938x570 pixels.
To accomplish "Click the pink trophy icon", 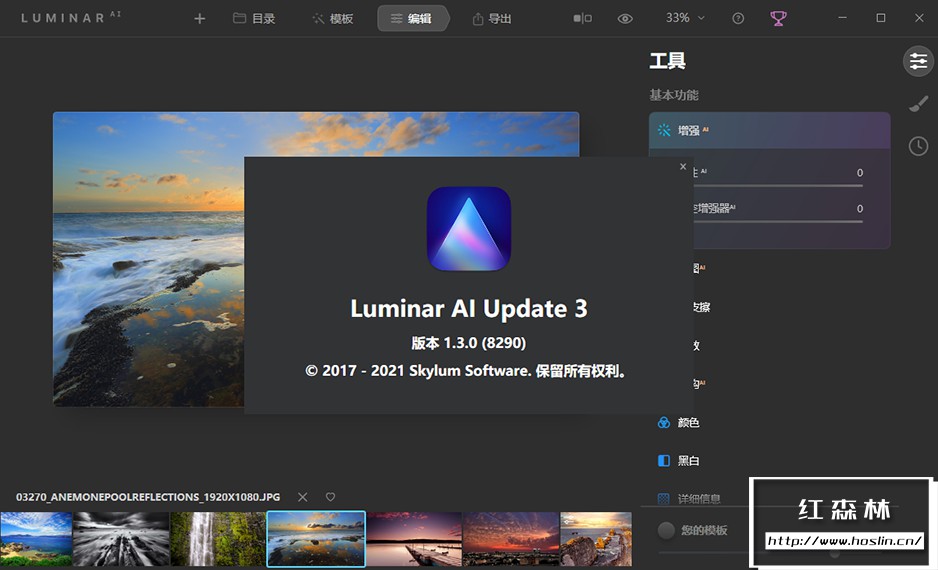I will [x=778, y=19].
